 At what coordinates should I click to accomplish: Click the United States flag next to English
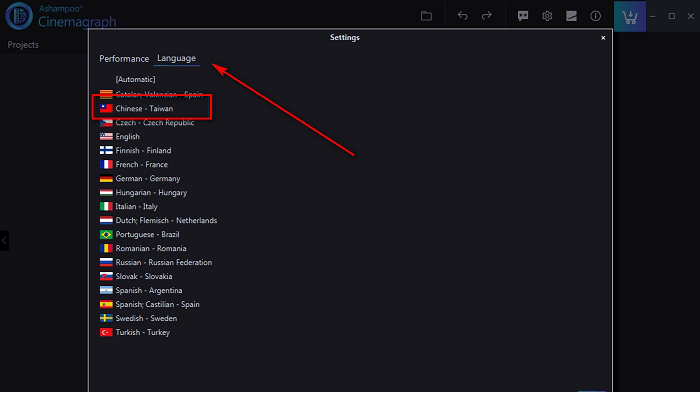click(x=106, y=137)
